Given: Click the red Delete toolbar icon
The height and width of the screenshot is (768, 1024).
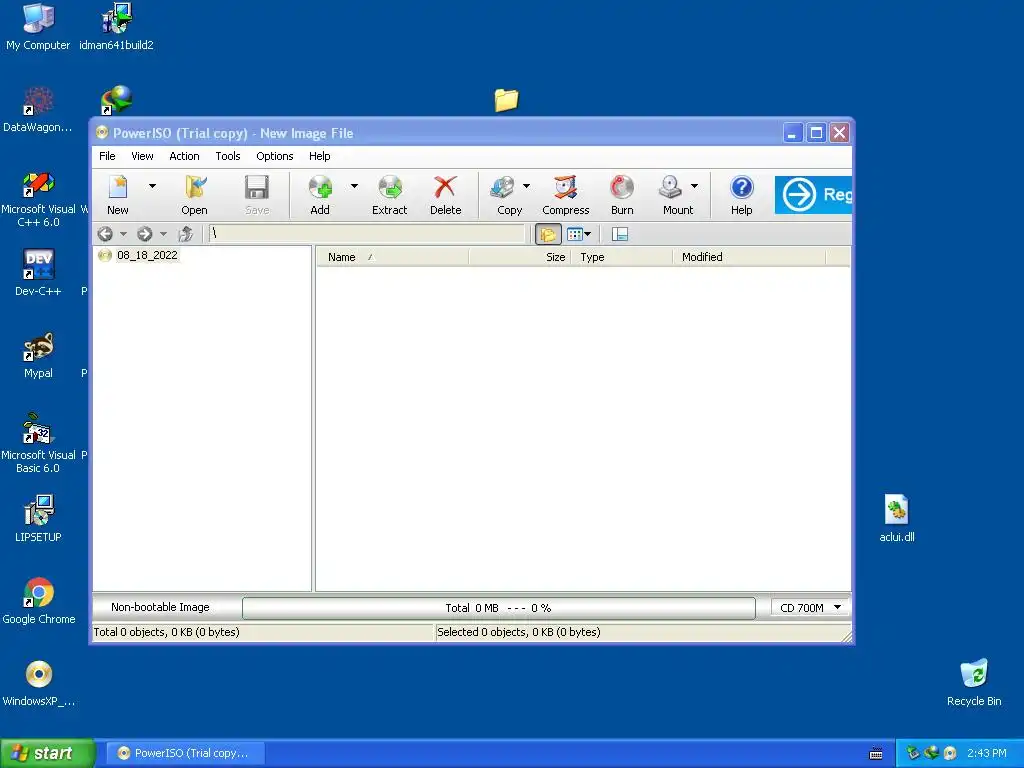Looking at the screenshot, I should [x=445, y=194].
